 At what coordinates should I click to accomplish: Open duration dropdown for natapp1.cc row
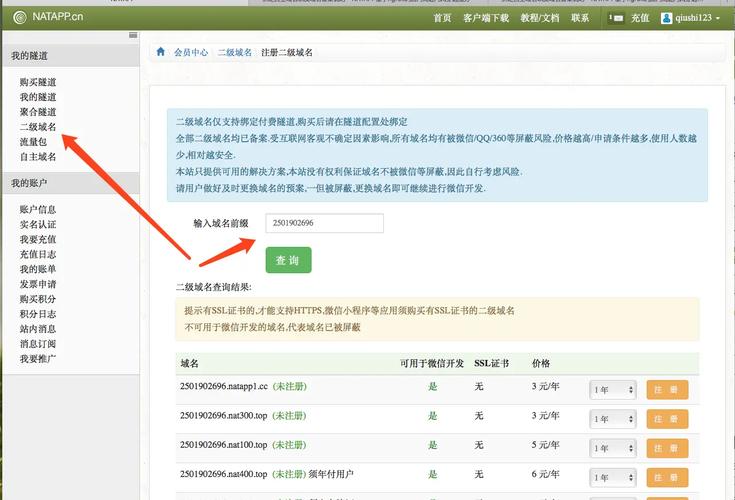613,390
